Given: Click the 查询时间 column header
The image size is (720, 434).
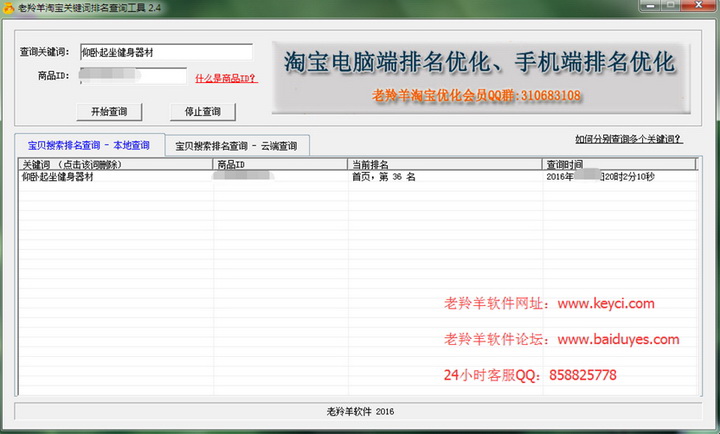Looking at the screenshot, I should tap(619, 164).
